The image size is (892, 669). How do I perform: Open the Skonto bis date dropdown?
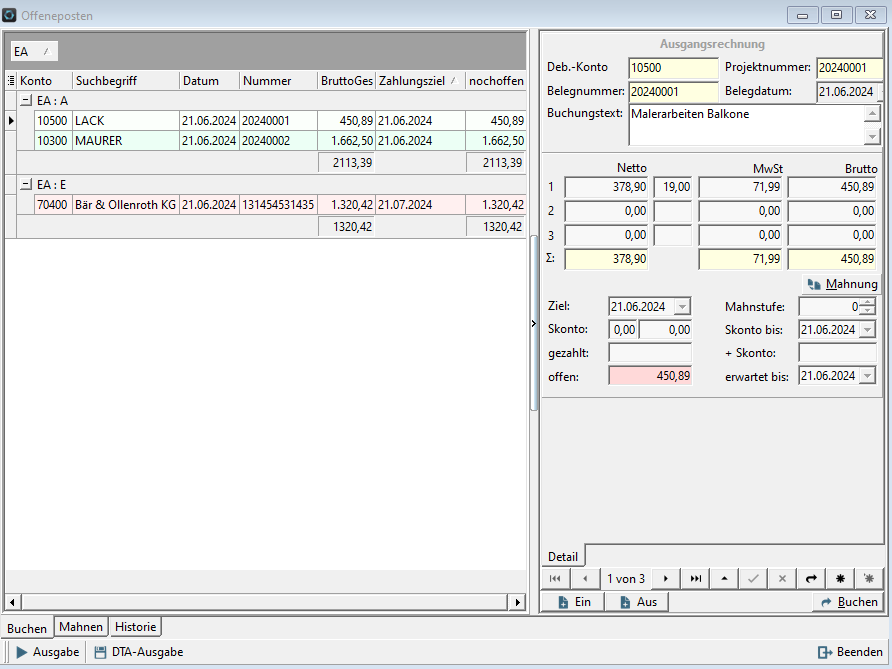coord(867,330)
